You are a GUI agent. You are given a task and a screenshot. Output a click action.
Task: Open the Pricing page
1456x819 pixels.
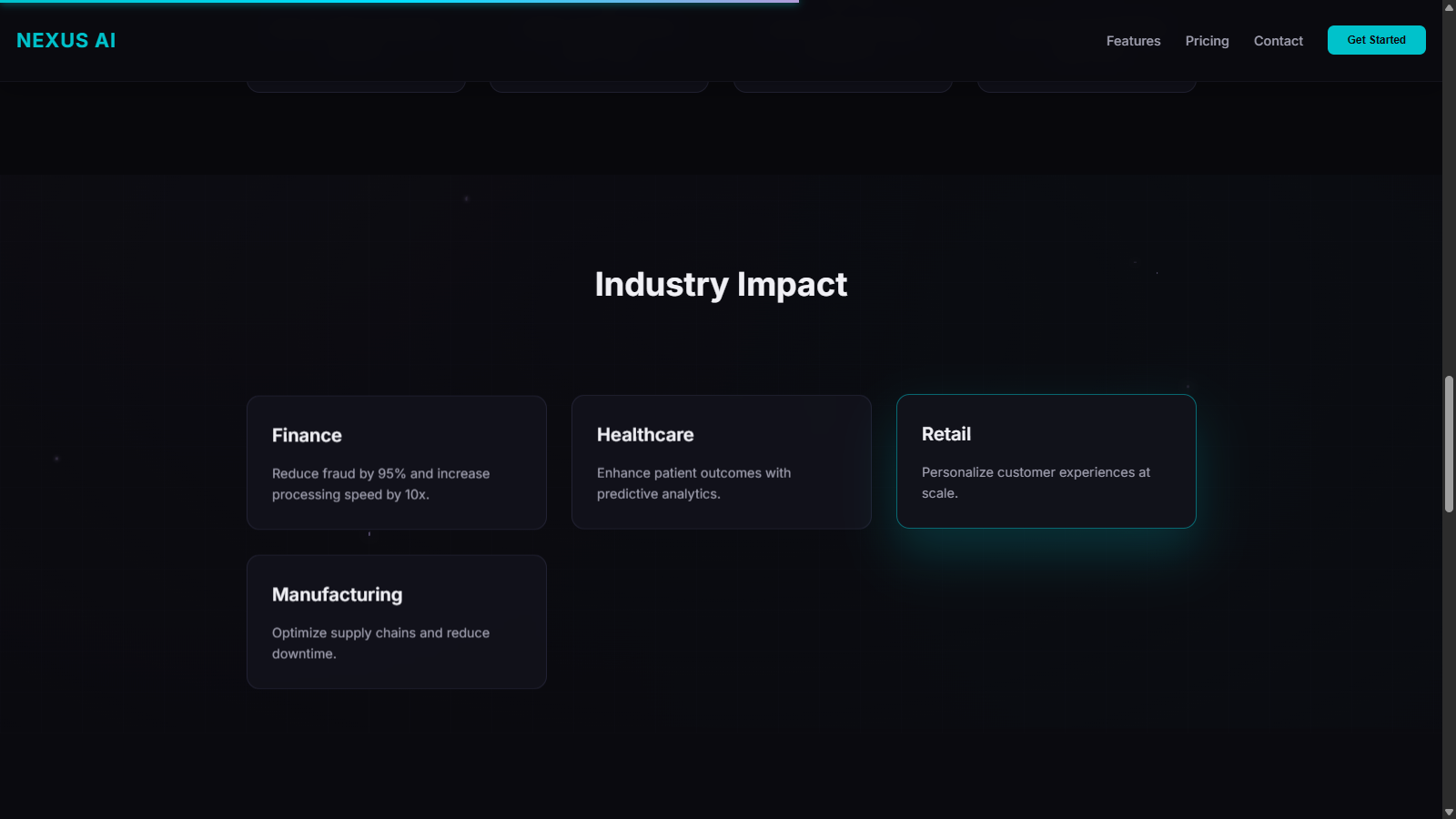[1207, 41]
